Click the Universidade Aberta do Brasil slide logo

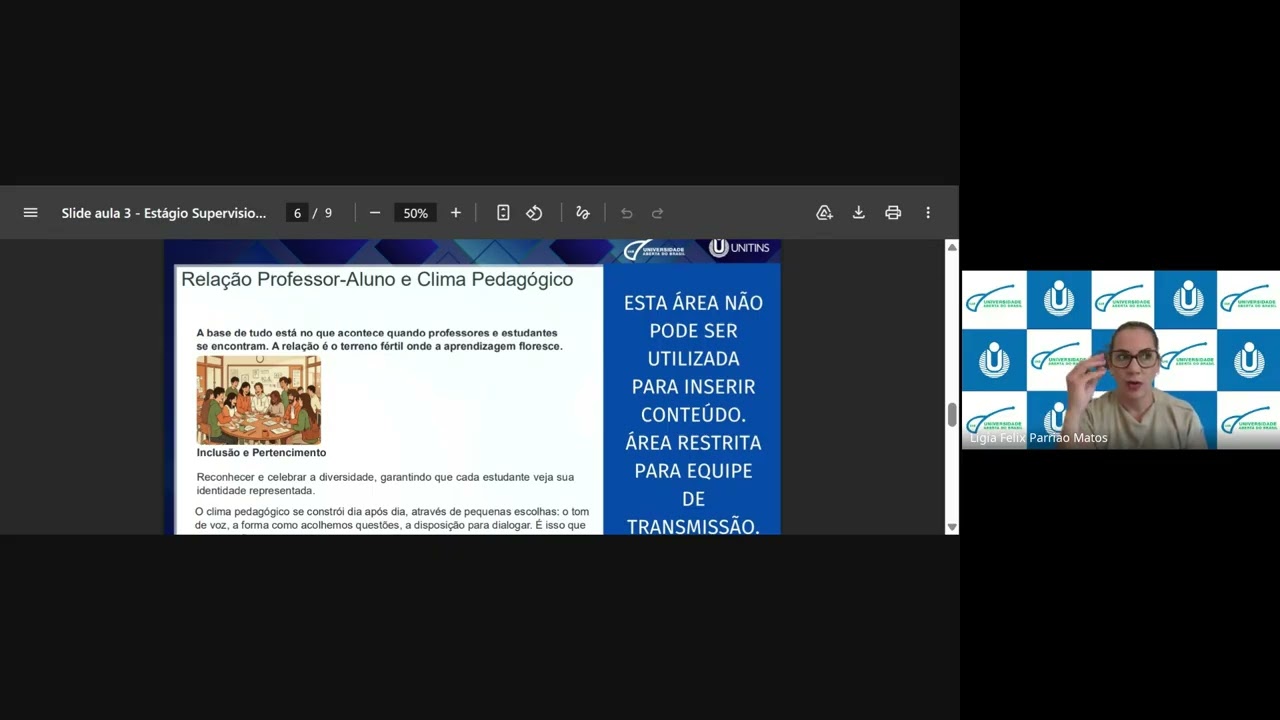click(654, 250)
